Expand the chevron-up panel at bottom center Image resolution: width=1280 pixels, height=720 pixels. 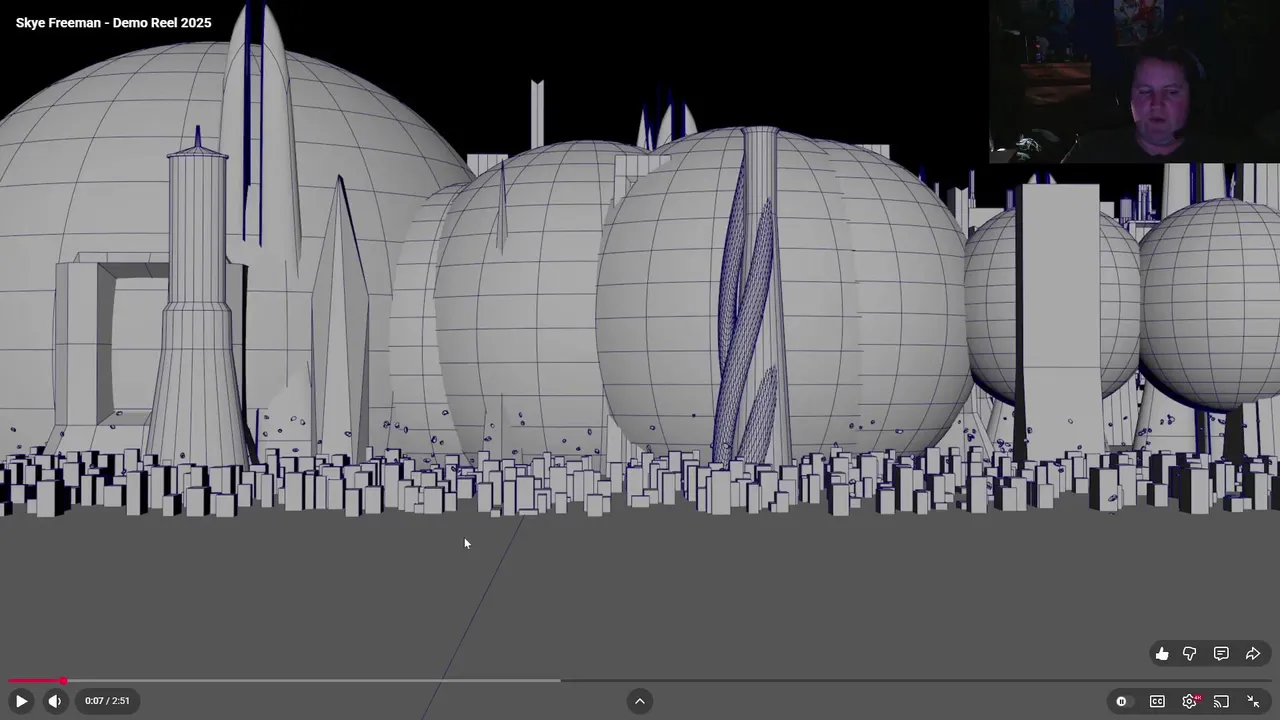tap(640, 701)
